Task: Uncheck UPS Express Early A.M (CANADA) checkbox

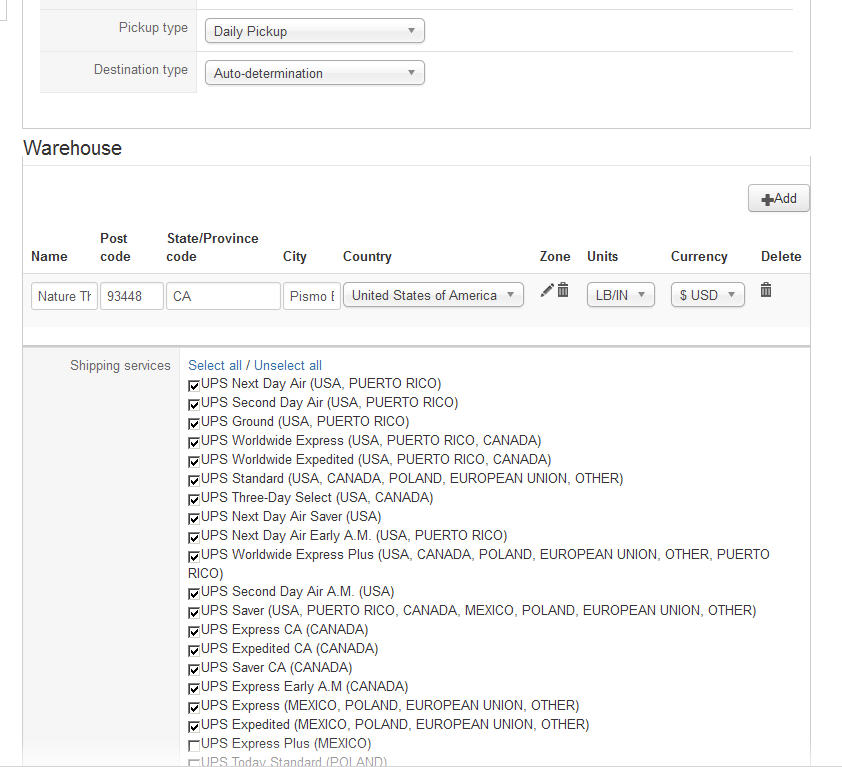Action: pos(194,688)
